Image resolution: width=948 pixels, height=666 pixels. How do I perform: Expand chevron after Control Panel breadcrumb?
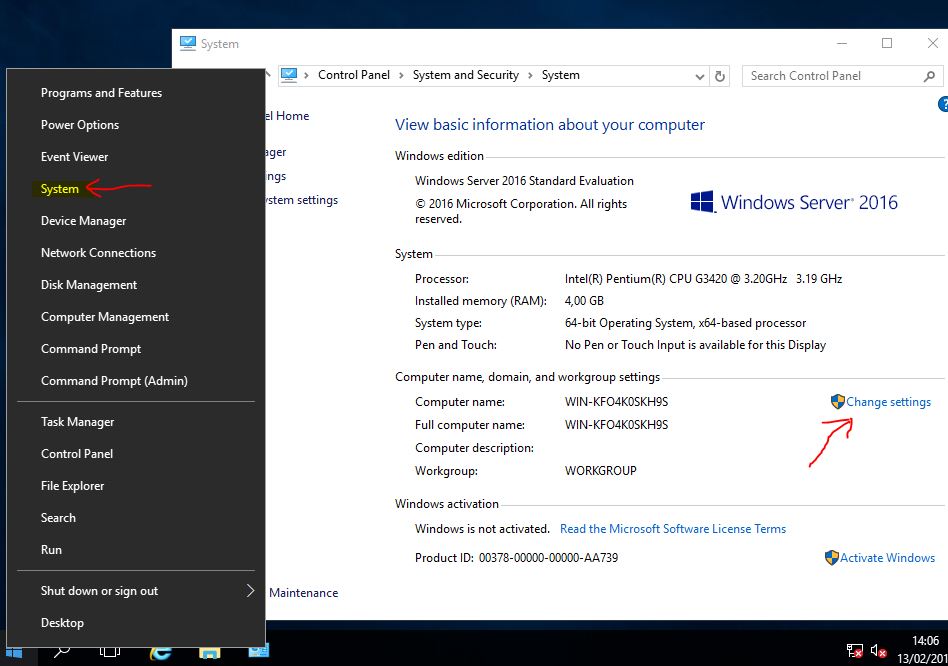pos(401,76)
